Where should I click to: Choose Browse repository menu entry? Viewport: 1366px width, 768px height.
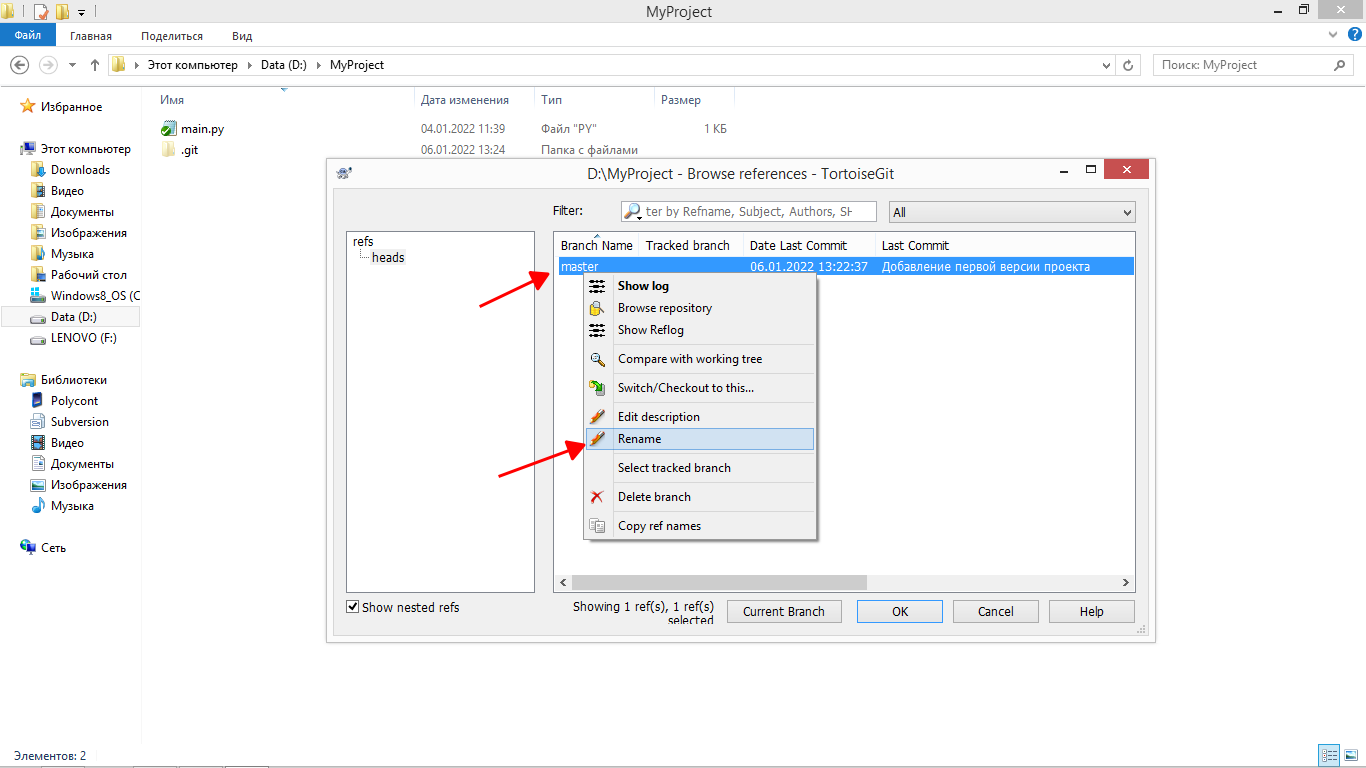(x=700, y=308)
